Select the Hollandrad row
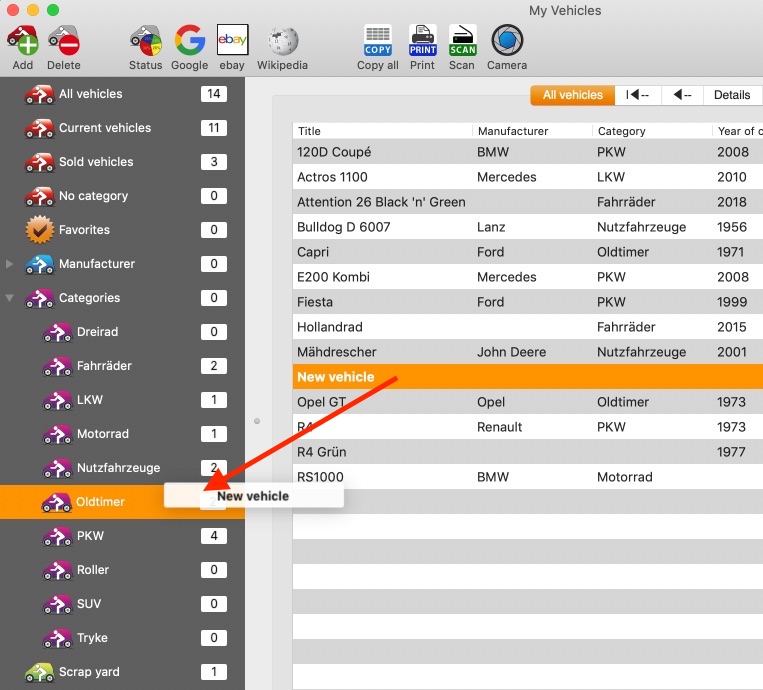763x690 pixels. click(528, 327)
